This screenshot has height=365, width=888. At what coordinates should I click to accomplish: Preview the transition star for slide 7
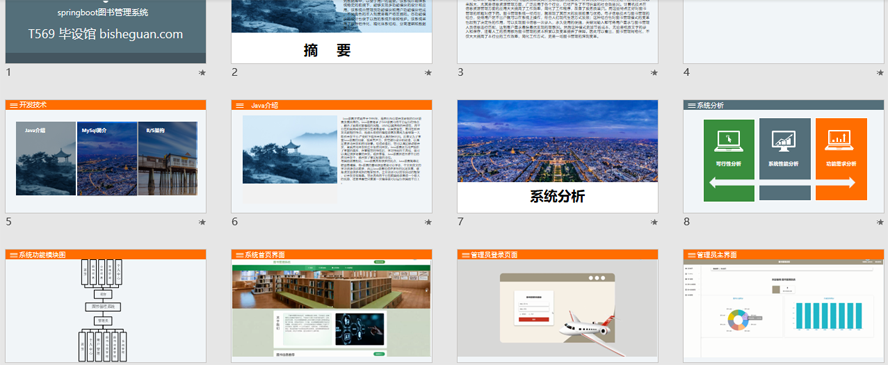(x=655, y=222)
